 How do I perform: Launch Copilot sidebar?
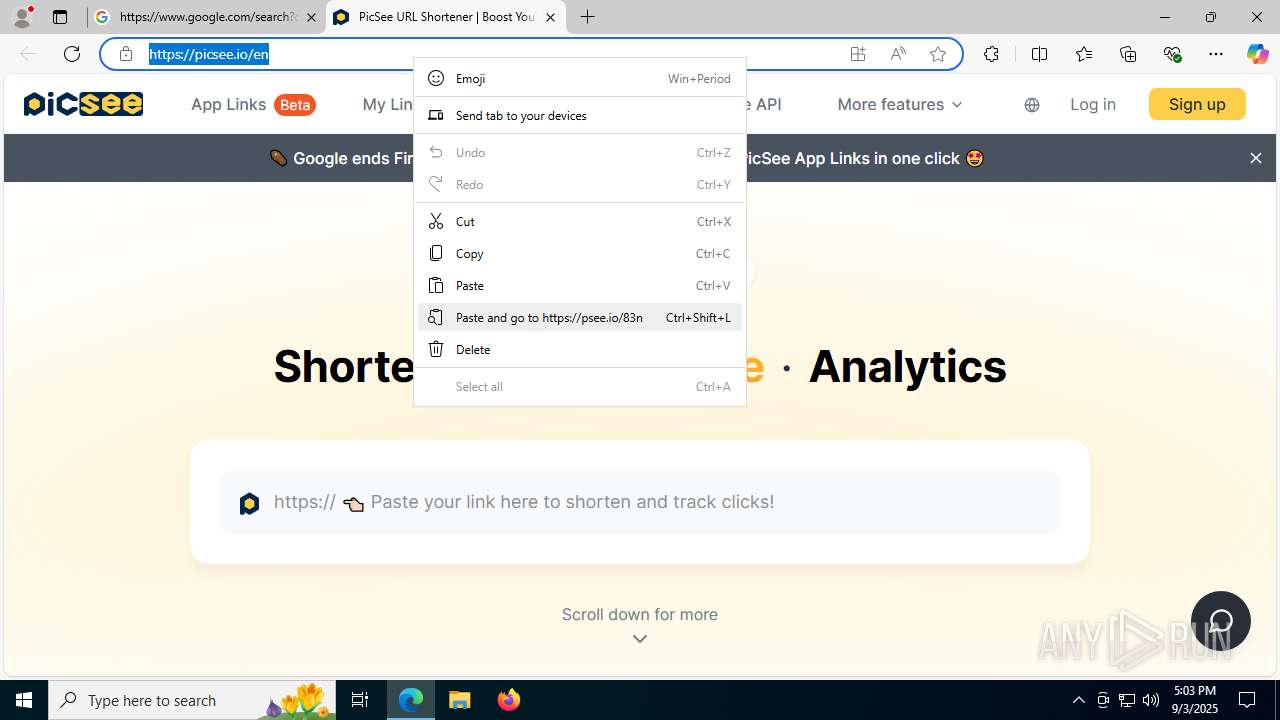[x=1258, y=54]
